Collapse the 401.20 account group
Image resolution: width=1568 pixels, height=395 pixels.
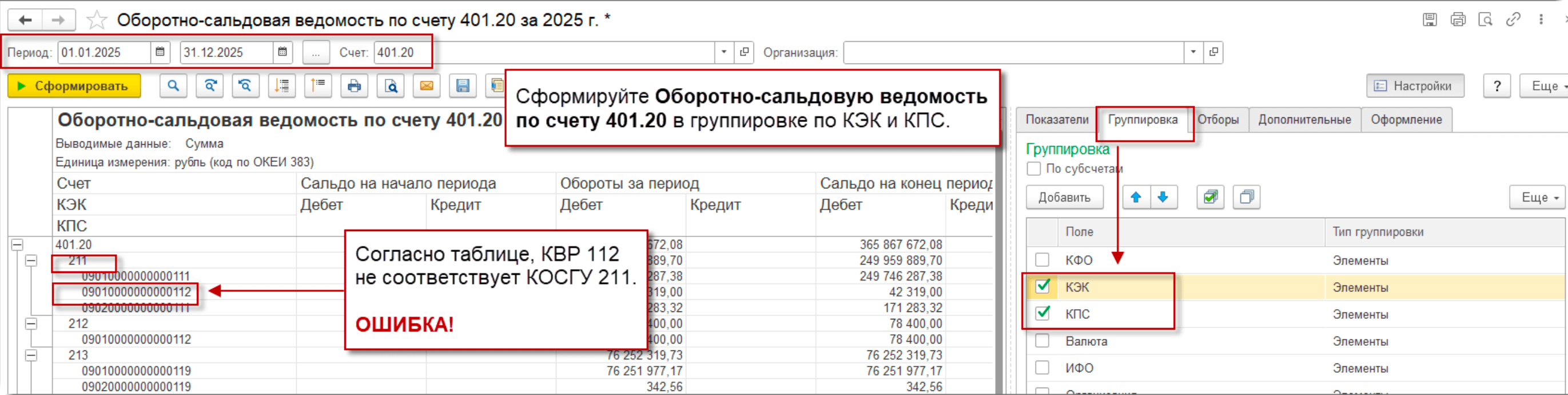(17, 244)
